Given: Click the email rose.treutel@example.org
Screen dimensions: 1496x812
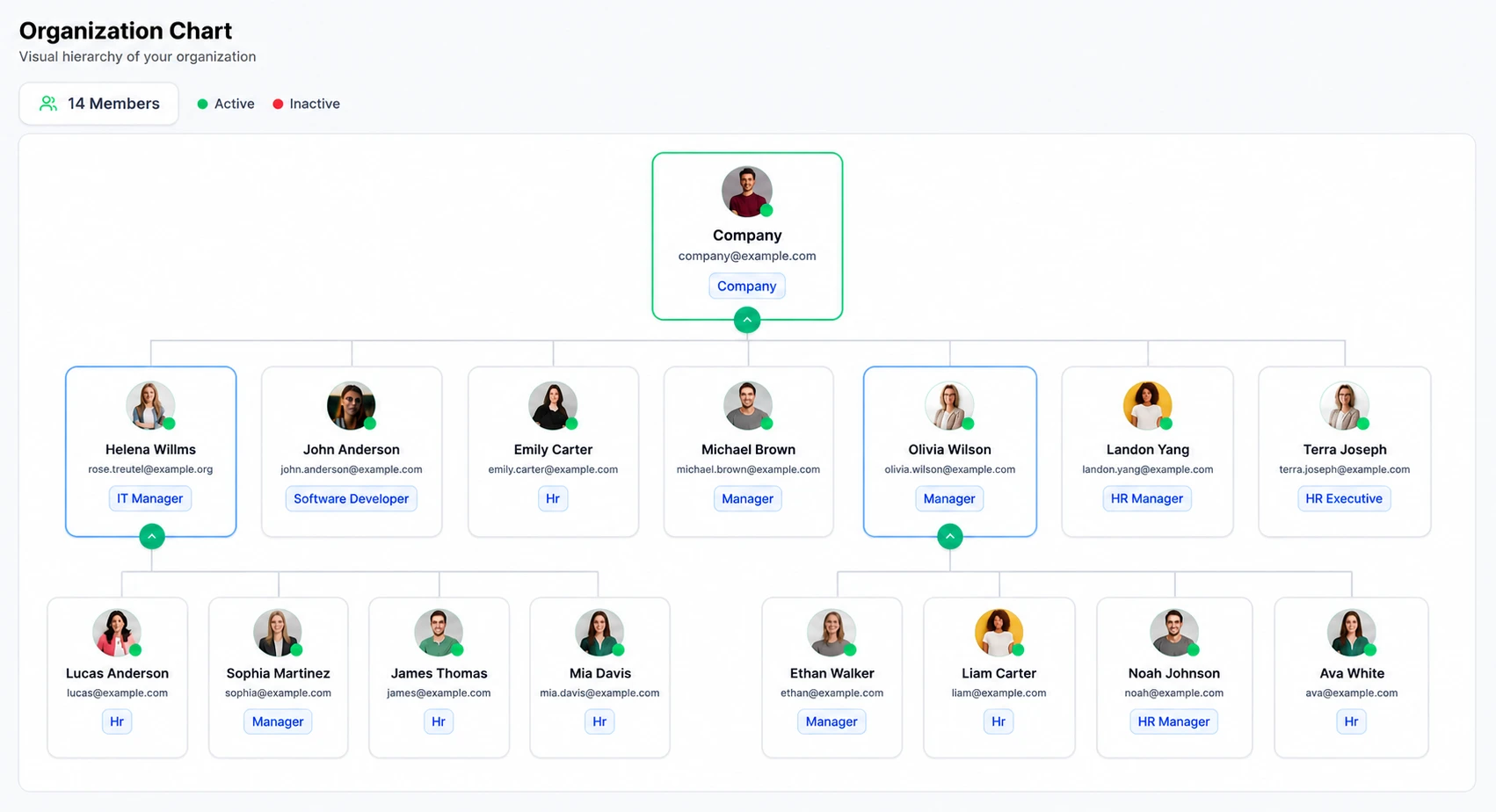Looking at the screenshot, I should point(150,469).
